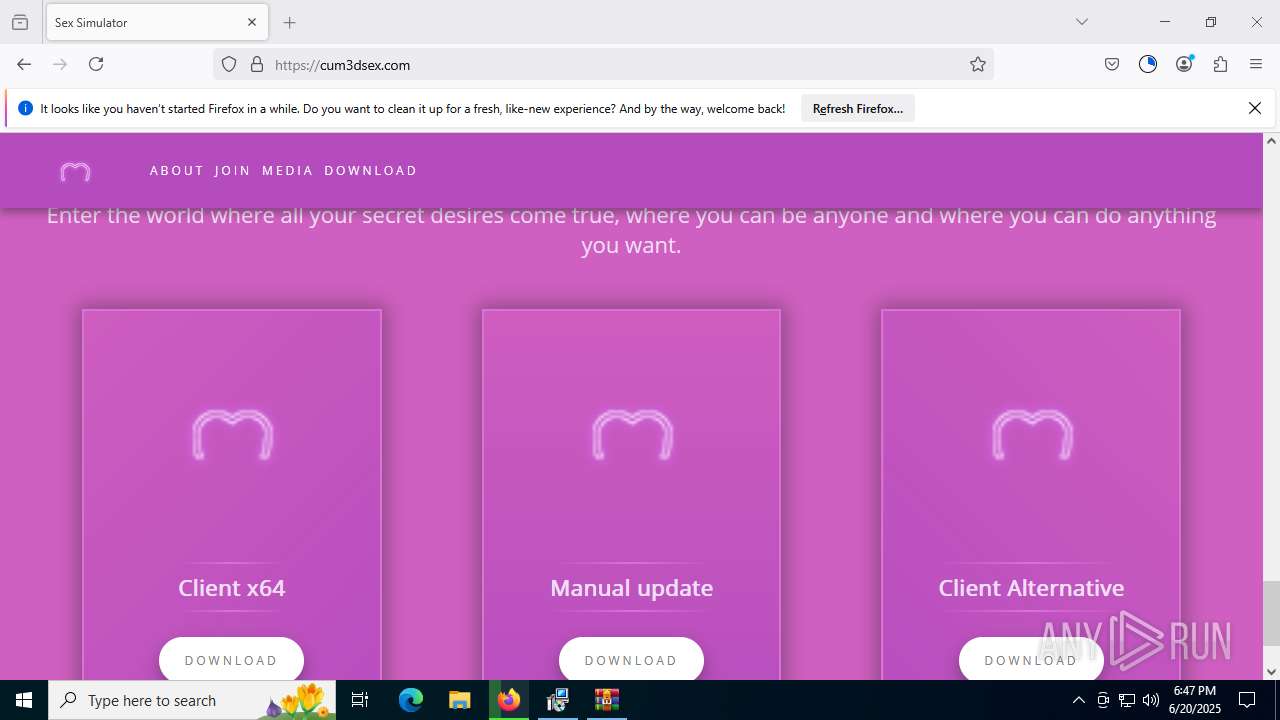This screenshot has height=720, width=1280.
Task: Open the installer app on the taskbar
Action: click(558, 700)
